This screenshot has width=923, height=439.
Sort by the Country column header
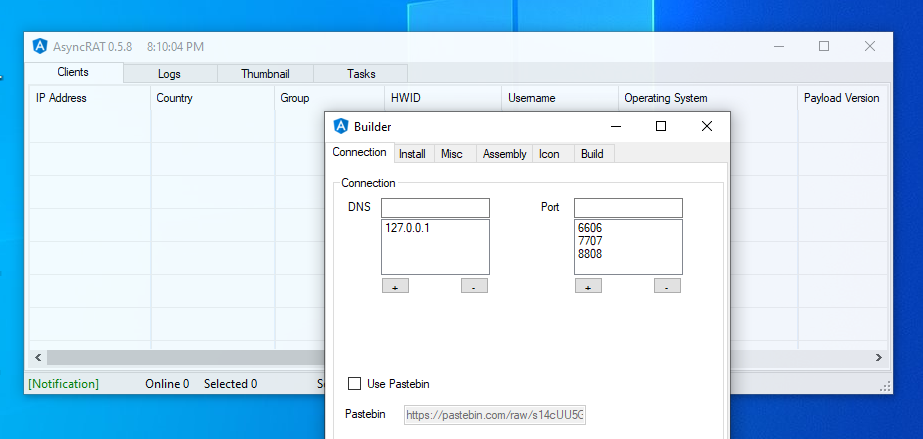(174, 98)
